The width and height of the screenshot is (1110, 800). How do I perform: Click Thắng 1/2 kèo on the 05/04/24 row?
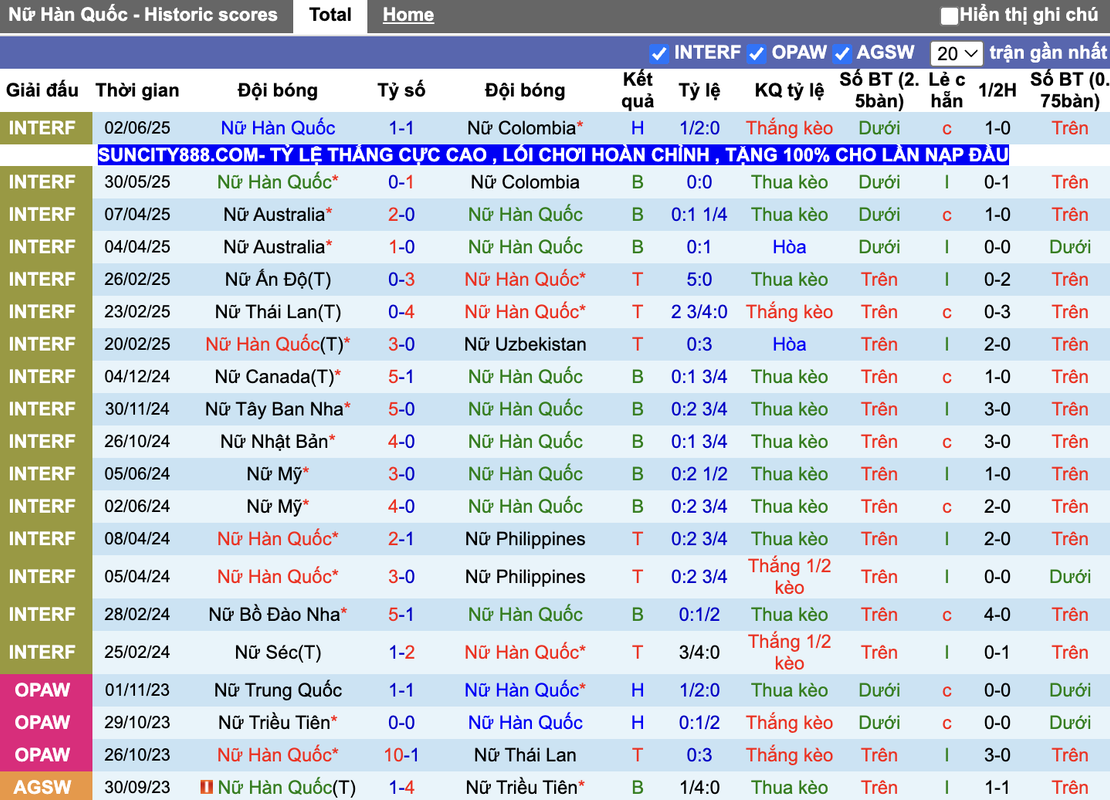pyautogui.click(x=789, y=577)
